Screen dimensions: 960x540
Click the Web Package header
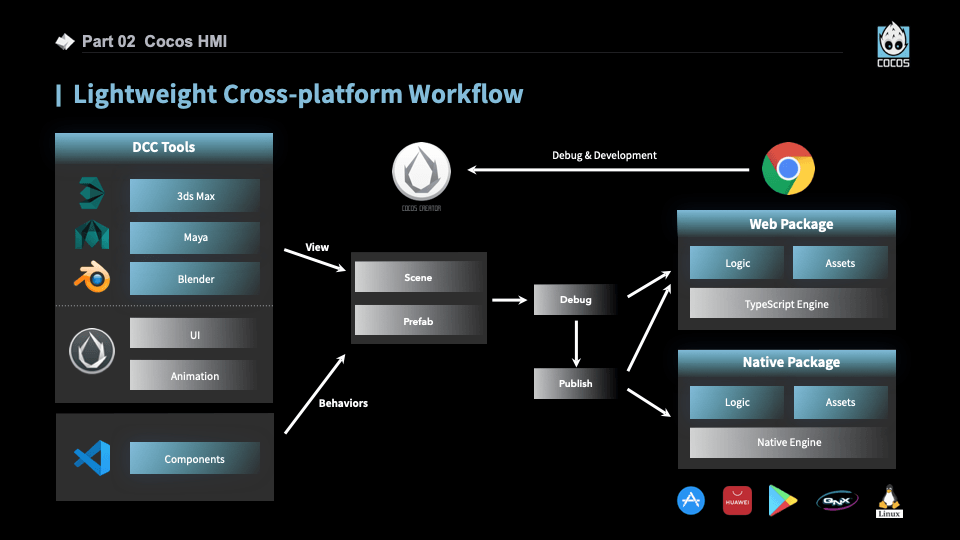787,224
